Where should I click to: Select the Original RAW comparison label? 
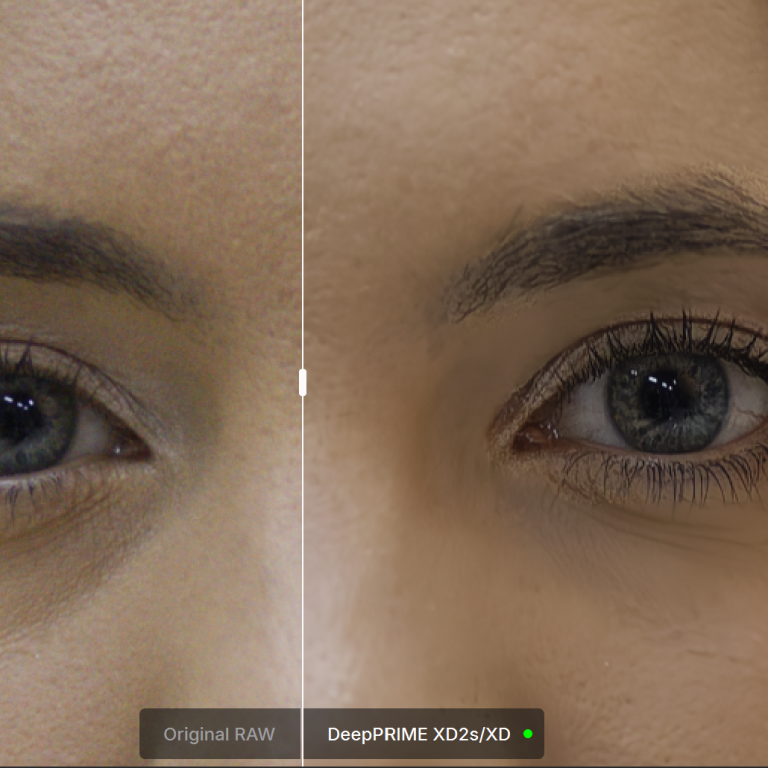pyautogui.click(x=219, y=734)
